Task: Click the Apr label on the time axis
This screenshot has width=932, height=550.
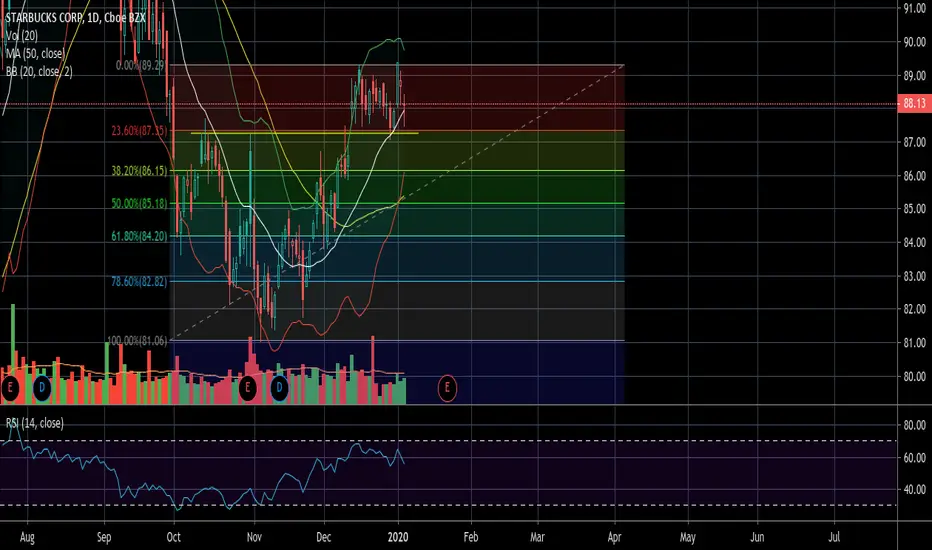Action: [x=615, y=538]
